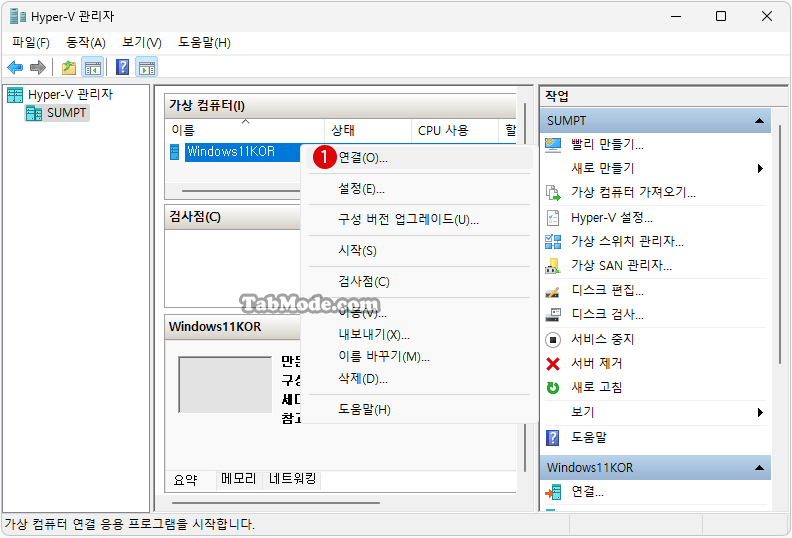
Task: Open the 도움말(H) menu in the menu bar
Action: pos(204,42)
